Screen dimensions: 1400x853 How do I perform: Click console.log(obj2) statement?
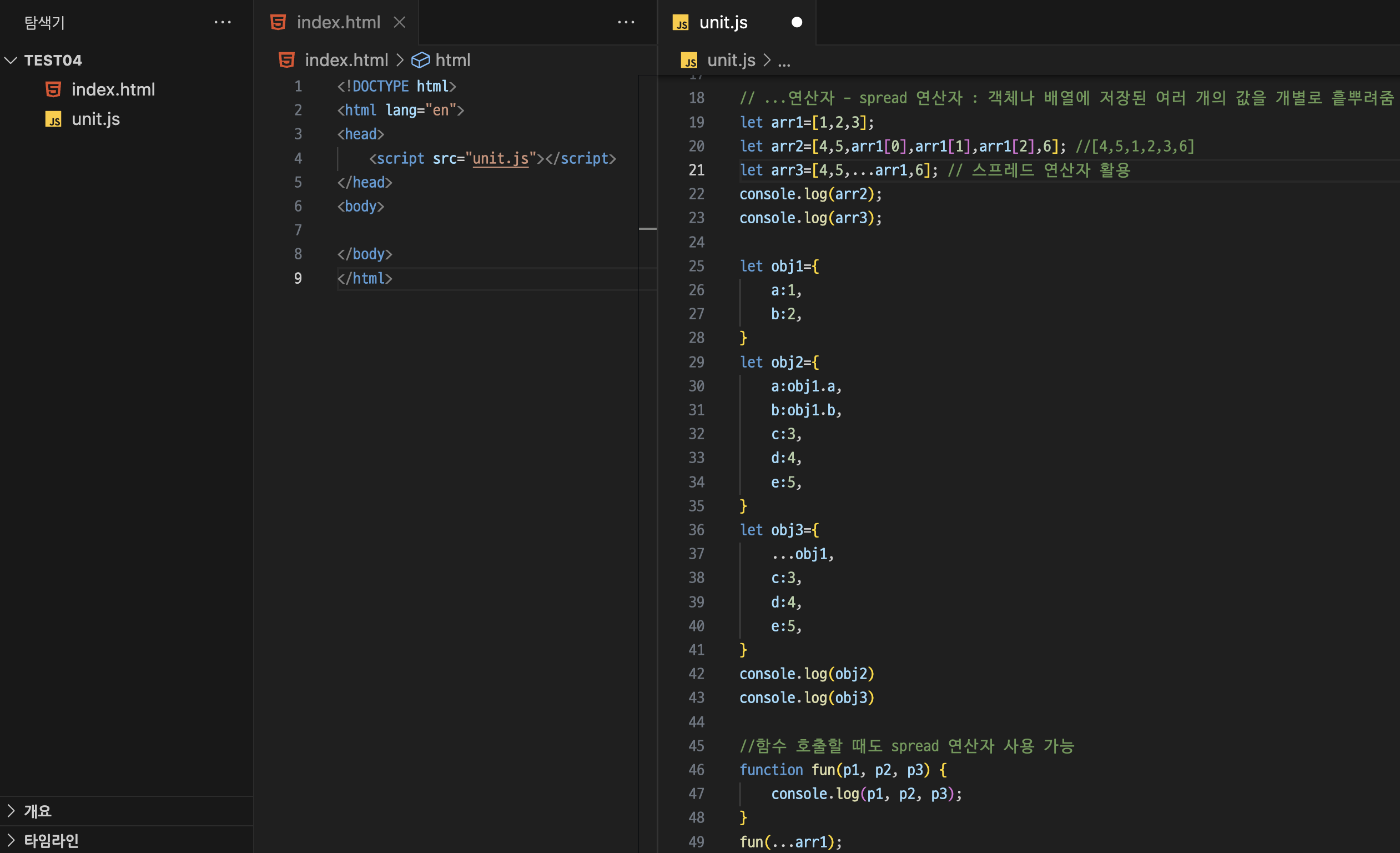[807, 674]
